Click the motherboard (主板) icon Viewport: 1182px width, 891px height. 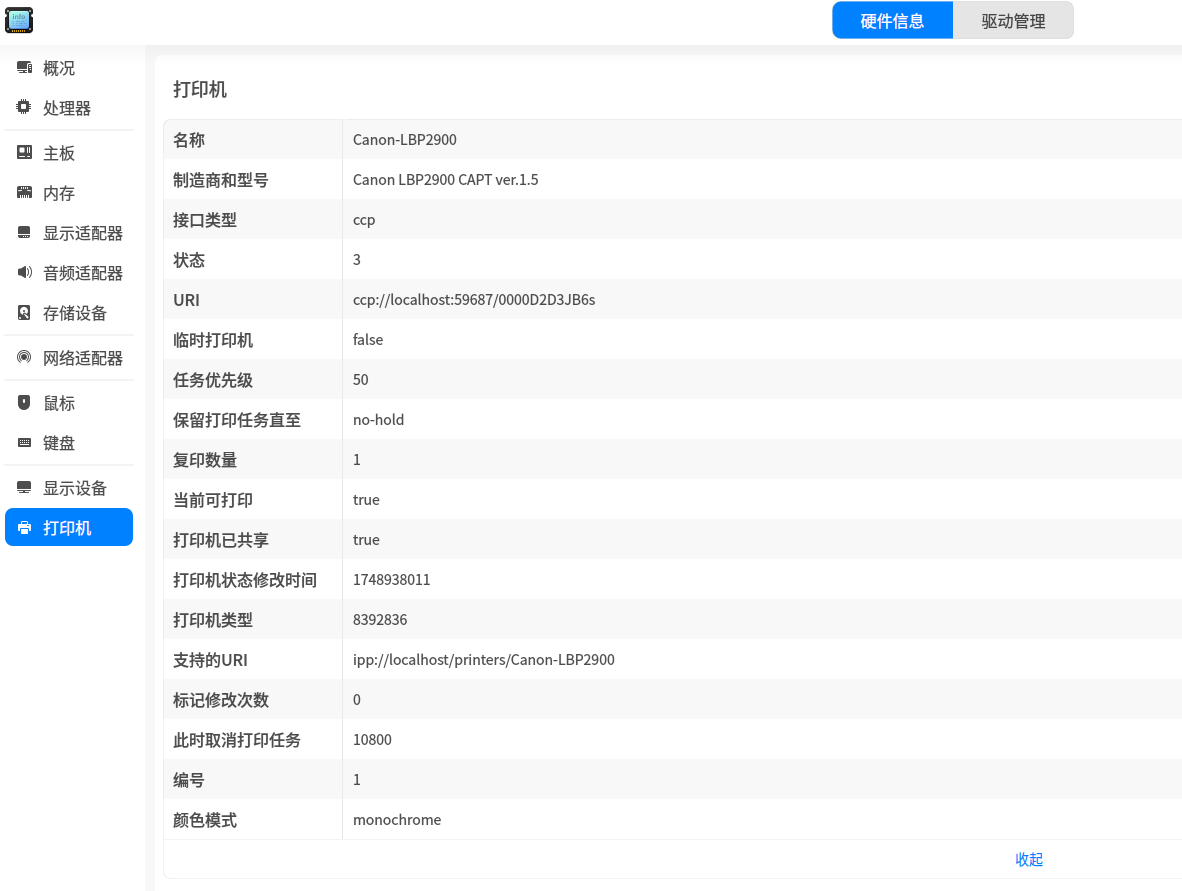click(24, 152)
